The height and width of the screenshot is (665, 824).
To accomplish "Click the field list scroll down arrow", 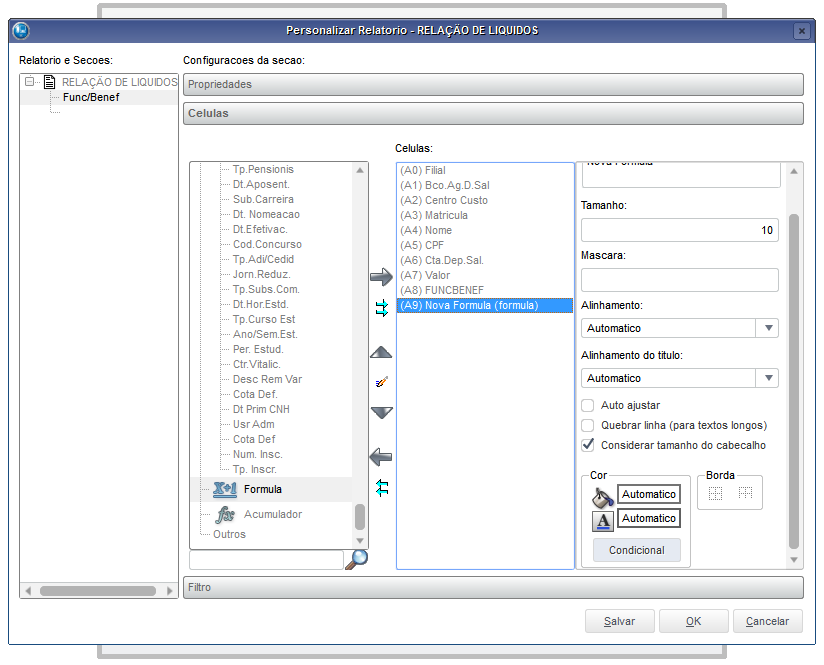I will click(360, 540).
